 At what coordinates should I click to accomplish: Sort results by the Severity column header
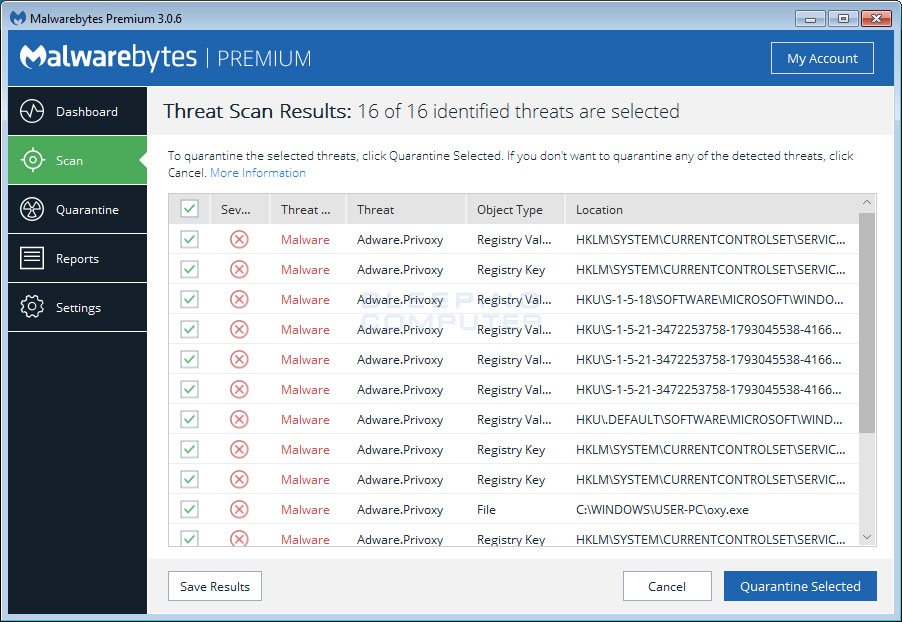click(x=238, y=209)
